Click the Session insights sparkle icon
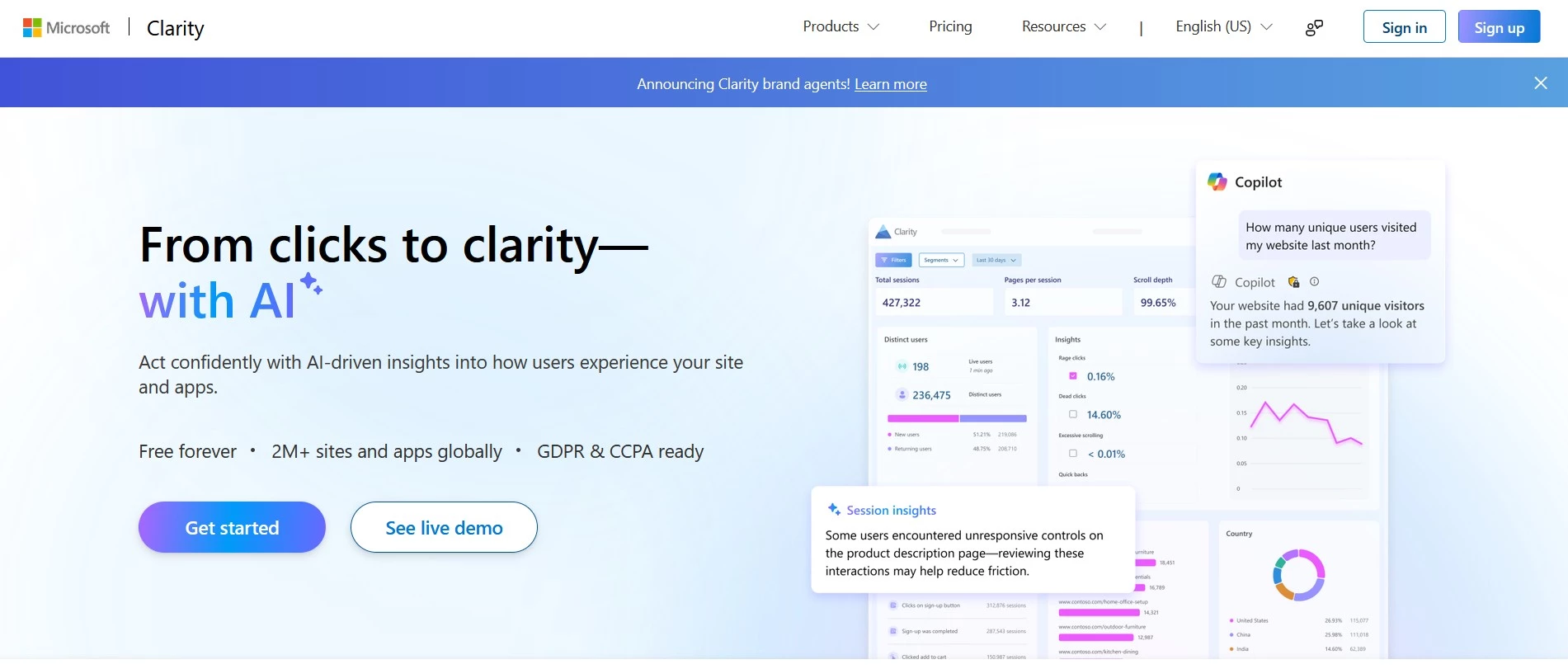 [x=834, y=510]
